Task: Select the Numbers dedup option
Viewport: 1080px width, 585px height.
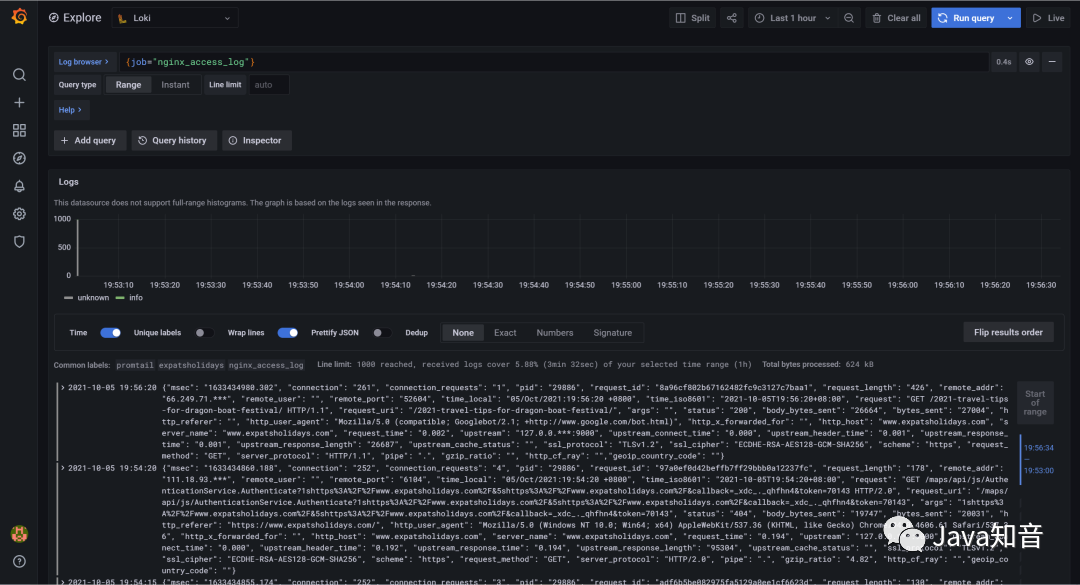Action: (x=554, y=333)
